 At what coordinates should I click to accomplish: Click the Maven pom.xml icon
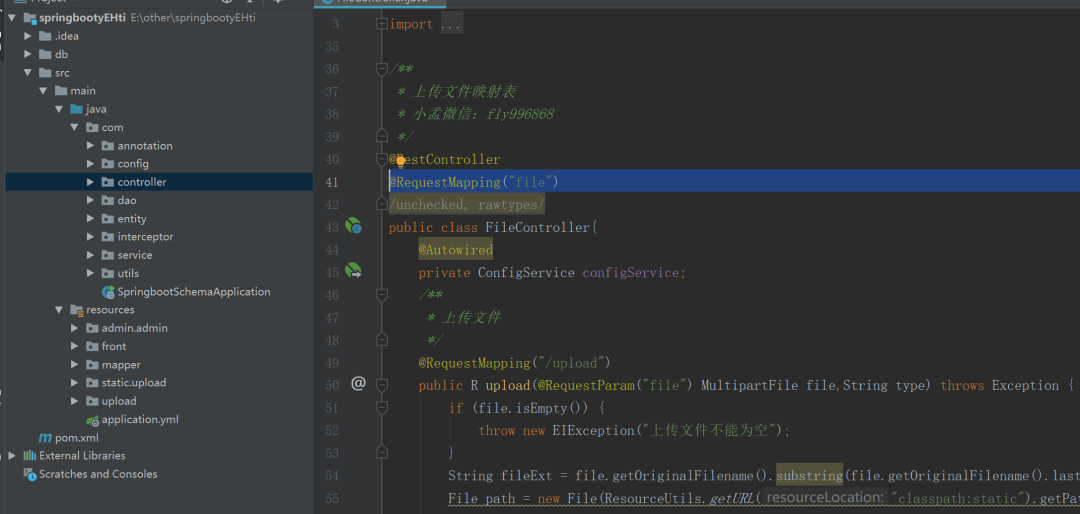click(x=45, y=438)
